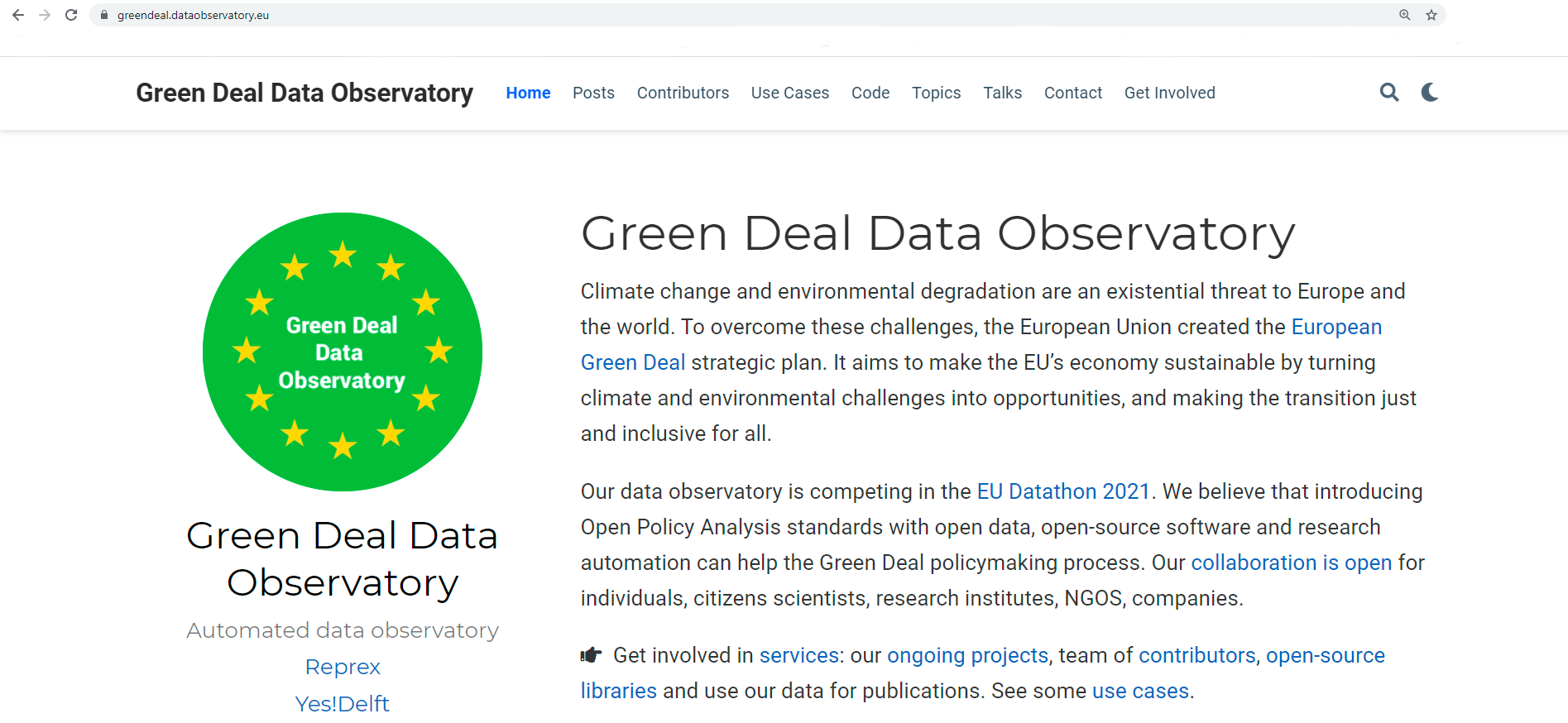Refresh the page with reload icon
Image resolution: width=1568 pixels, height=723 pixels.
point(71,14)
